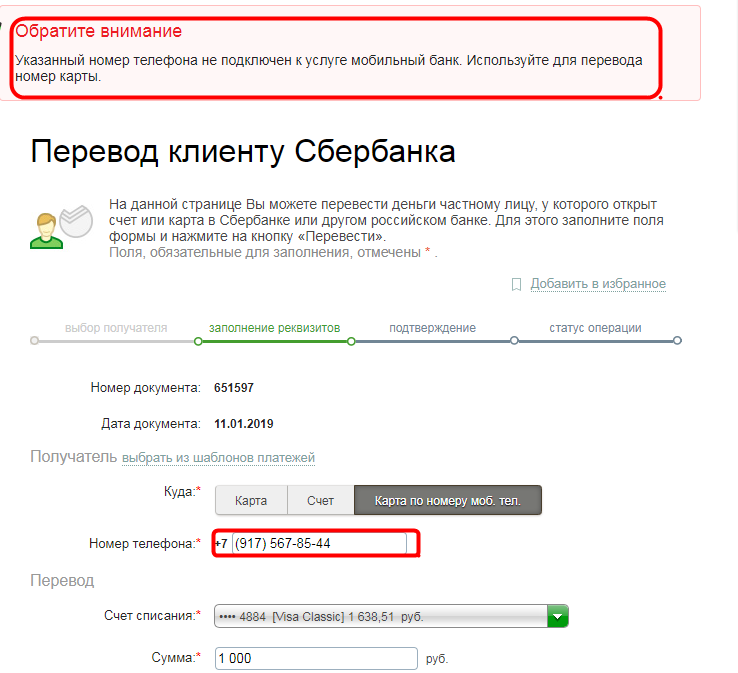Select the Счет destination tab
The height and width of the screenshot is (673, 738).
(x=321, y=500)
